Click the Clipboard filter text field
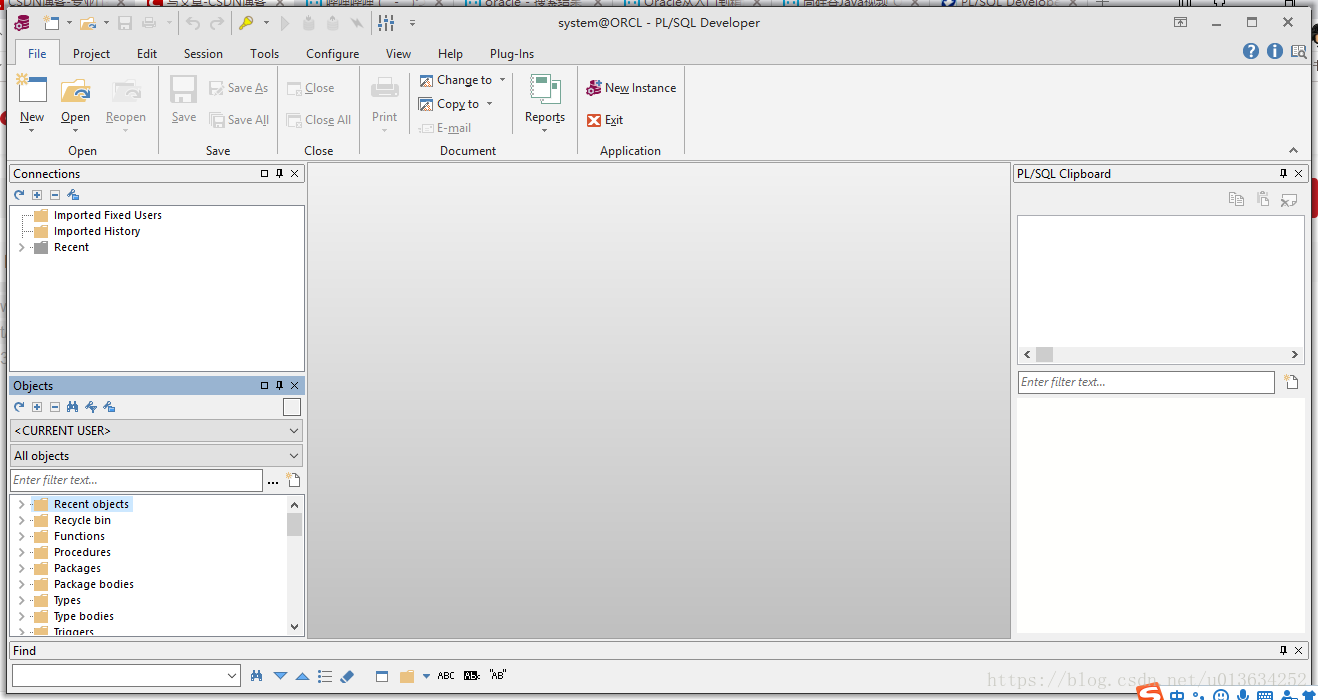1318x700 pixels. tap(1146, 382)
